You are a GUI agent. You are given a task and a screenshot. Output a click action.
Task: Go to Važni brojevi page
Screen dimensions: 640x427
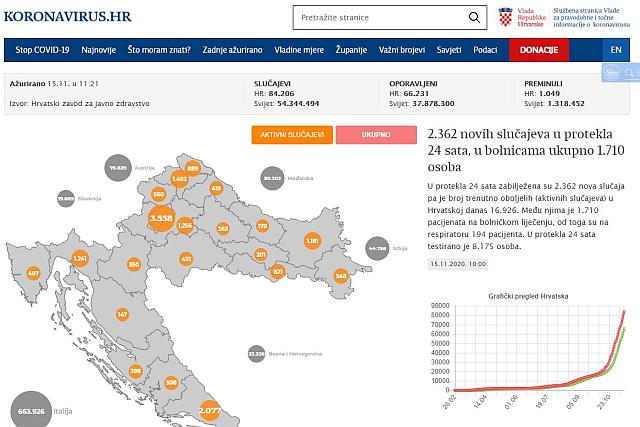(401, 50)
